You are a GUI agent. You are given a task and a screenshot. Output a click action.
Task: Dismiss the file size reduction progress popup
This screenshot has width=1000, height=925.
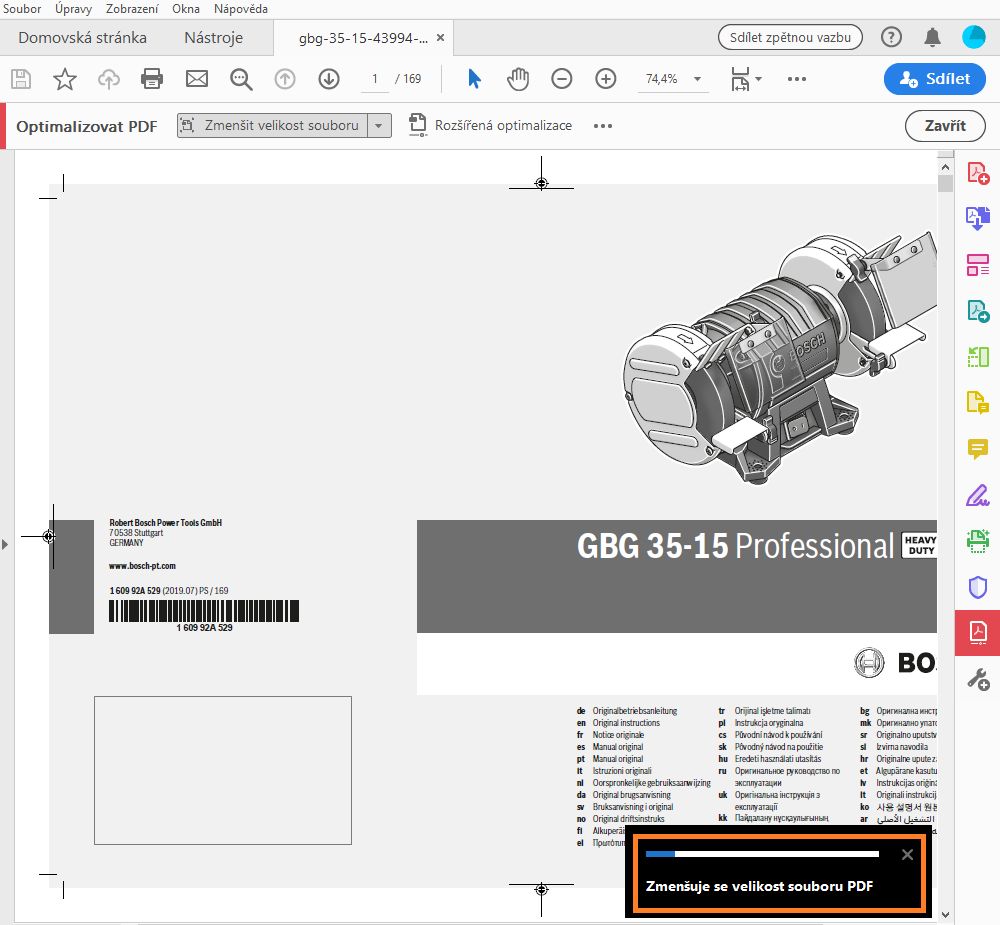pos(908,855)
